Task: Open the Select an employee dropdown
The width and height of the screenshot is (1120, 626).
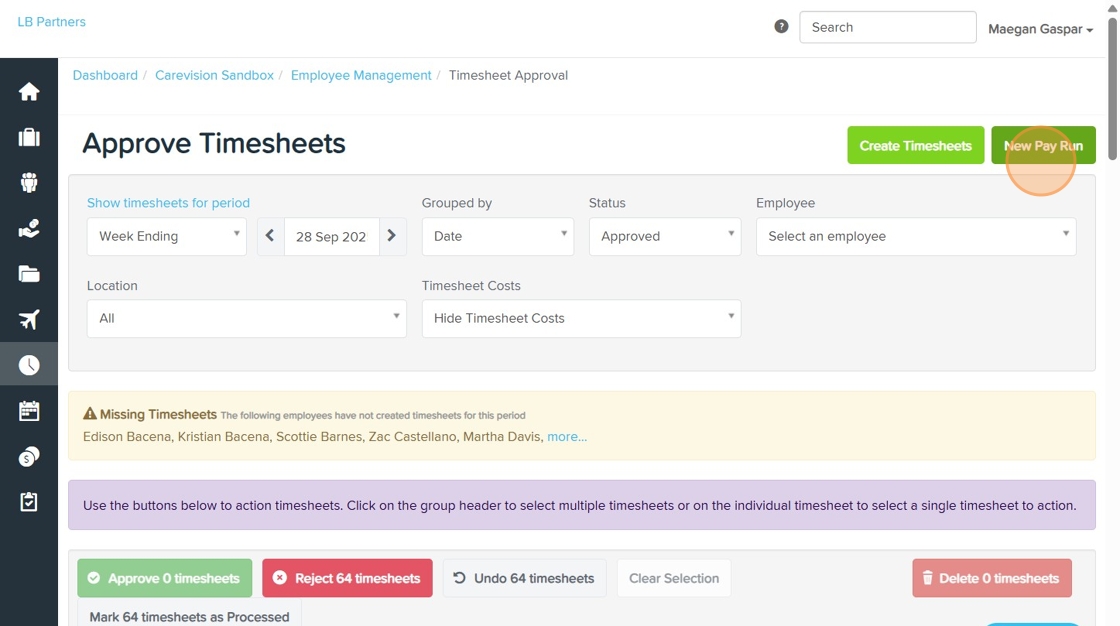Action: pos(915,236)
